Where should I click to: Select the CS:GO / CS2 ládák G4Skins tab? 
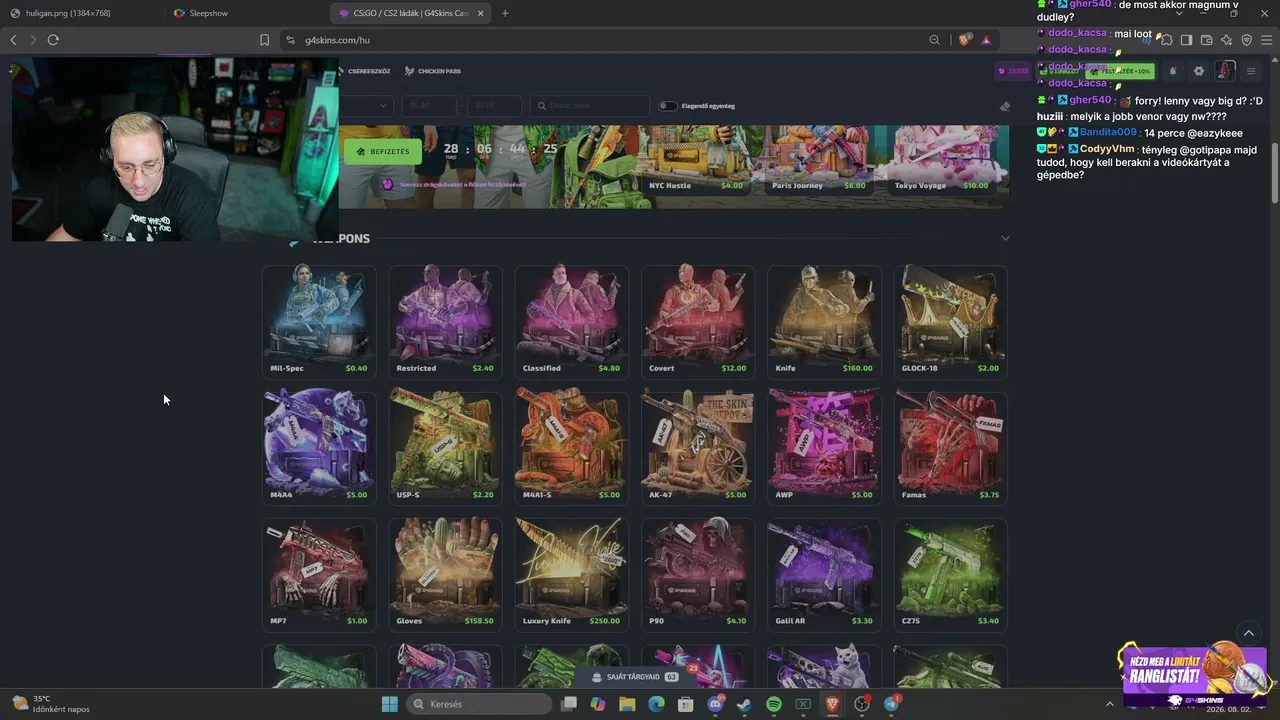tap(410, 13)
